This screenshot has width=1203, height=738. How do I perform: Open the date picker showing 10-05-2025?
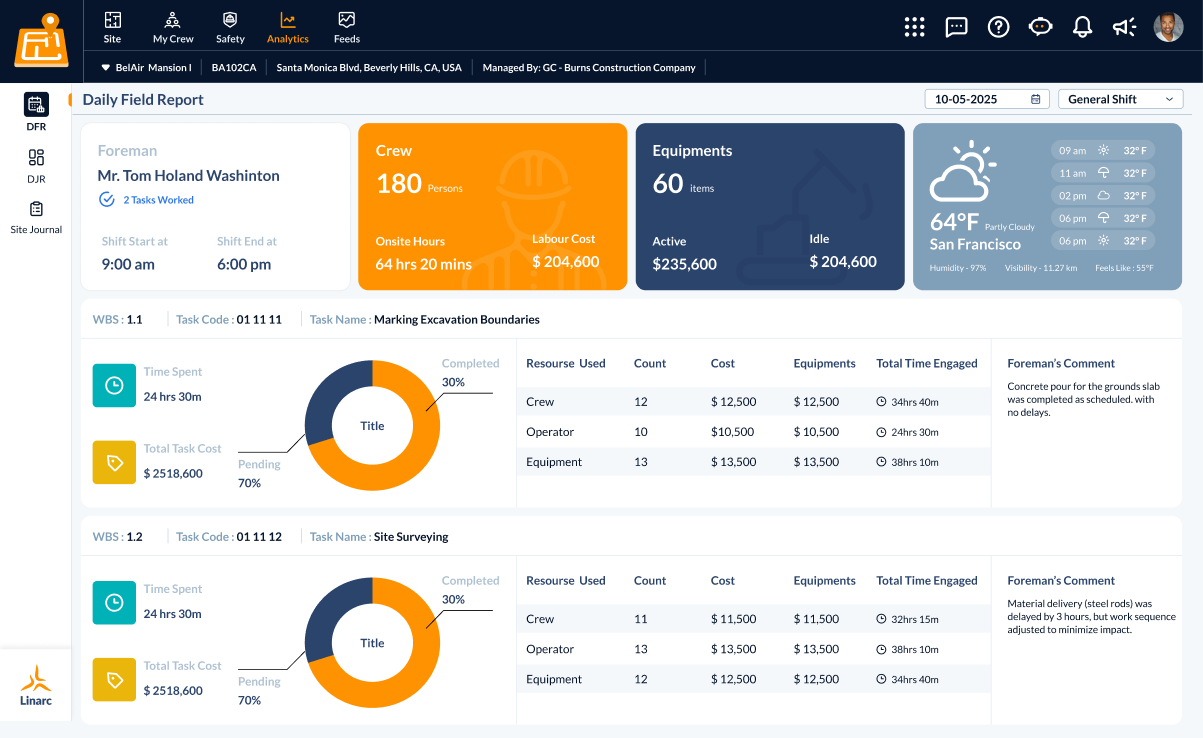tap(987, 98)
